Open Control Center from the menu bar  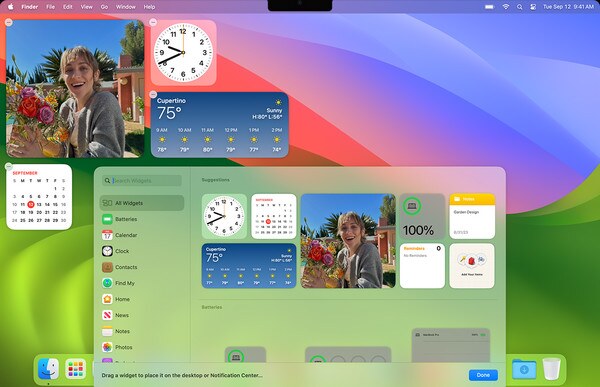pyautogui.click(x=533, y=7)
